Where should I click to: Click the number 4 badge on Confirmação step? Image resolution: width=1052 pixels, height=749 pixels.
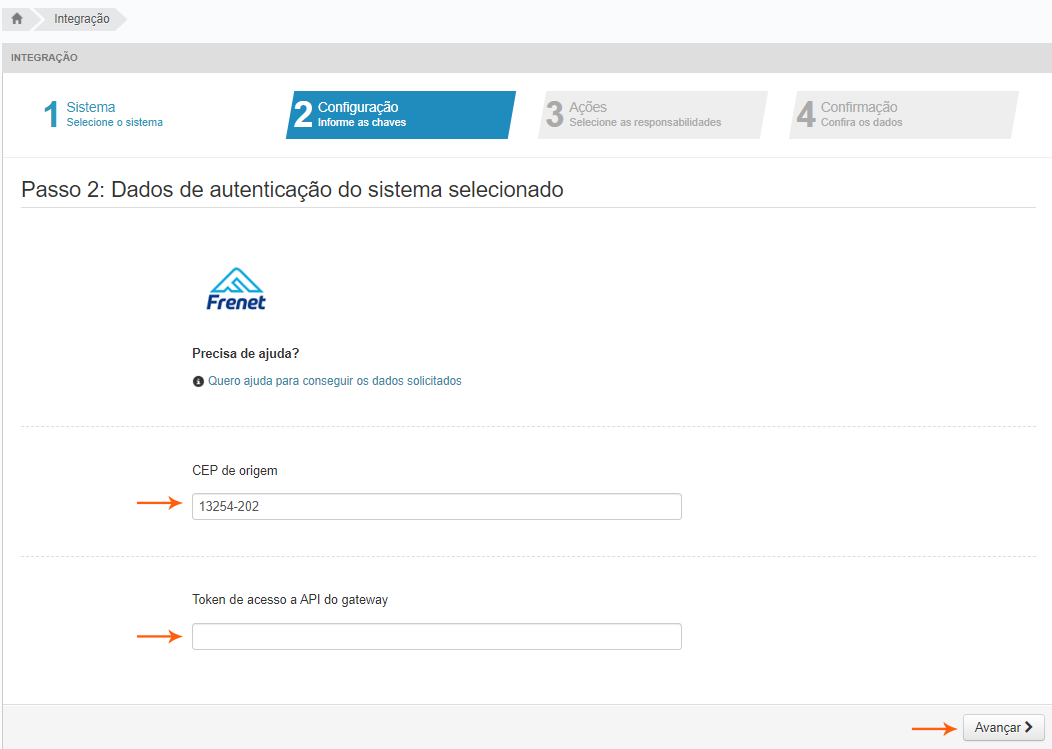tap(806, 114)
